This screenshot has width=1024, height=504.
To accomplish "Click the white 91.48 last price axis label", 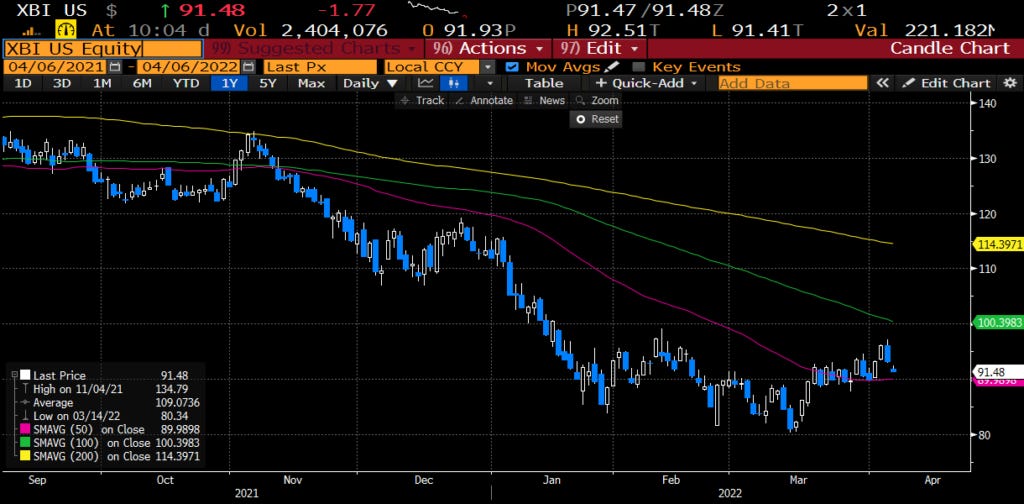I will 997,371.
